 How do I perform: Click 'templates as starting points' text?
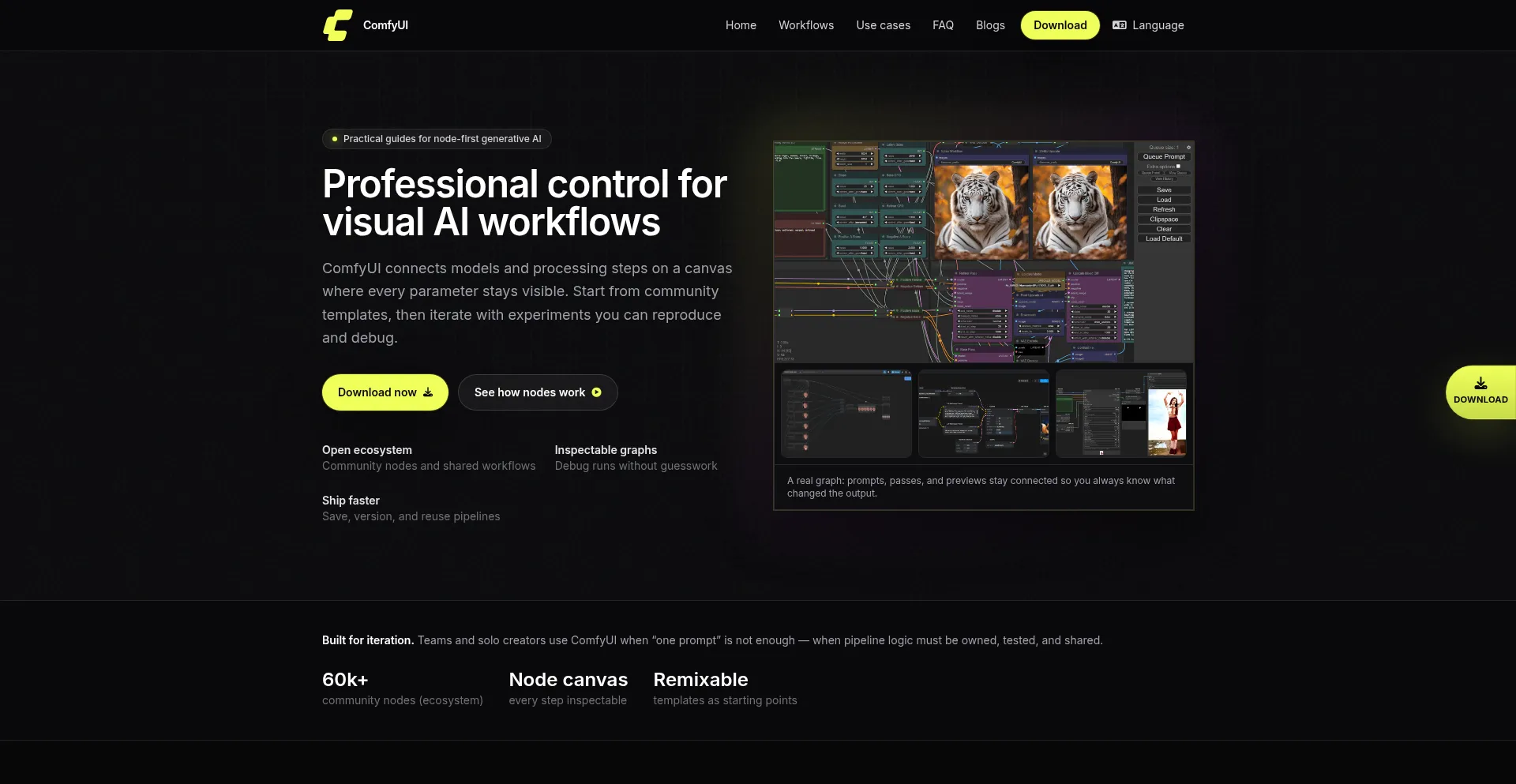pyautogui.click(x=726, y=700)
